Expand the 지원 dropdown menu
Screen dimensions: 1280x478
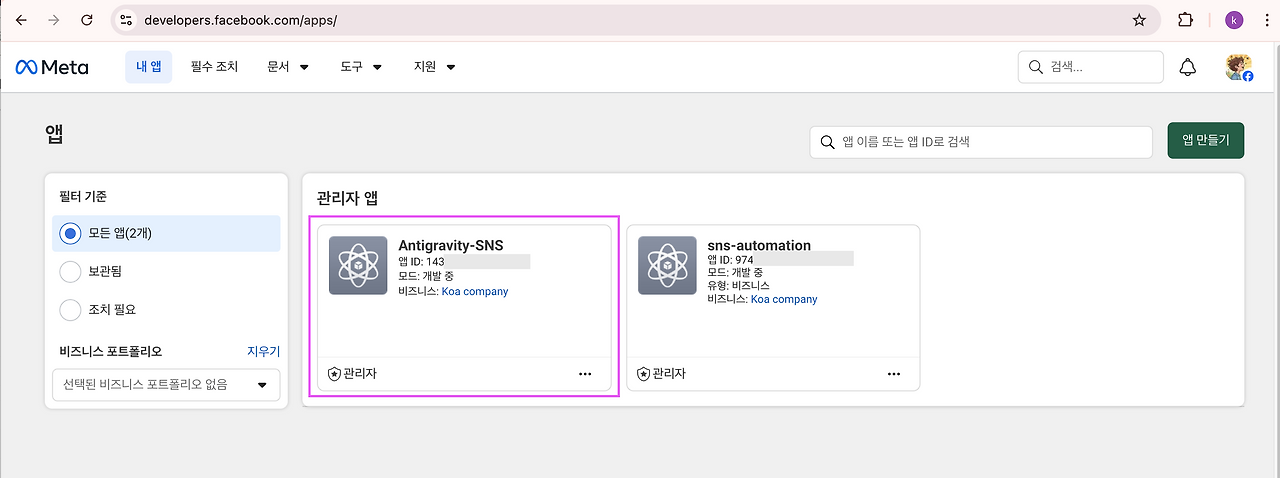[x=434, y=67]
